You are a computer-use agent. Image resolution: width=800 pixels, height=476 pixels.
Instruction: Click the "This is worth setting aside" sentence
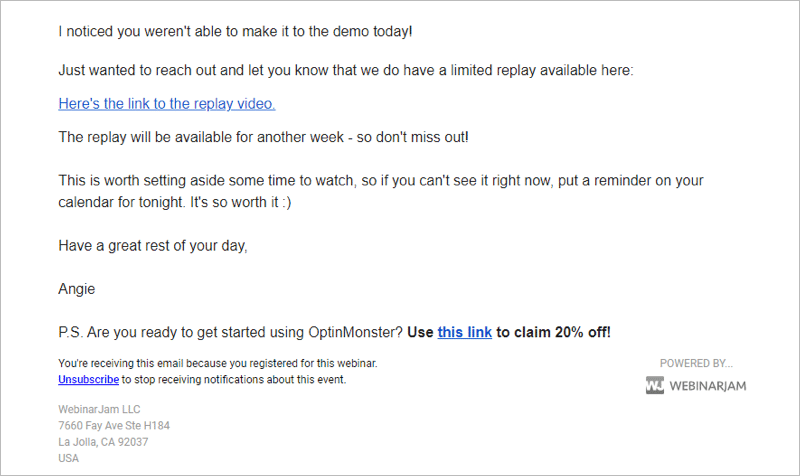381,181
